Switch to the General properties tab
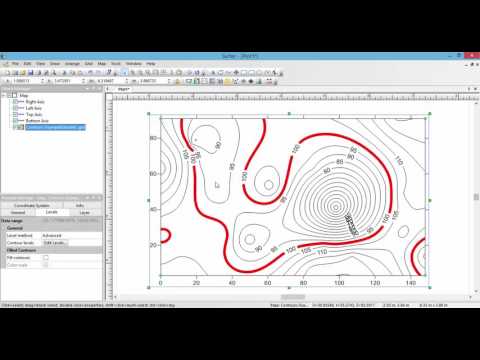This screenshot has width=480, height=360. pos(18,213)
